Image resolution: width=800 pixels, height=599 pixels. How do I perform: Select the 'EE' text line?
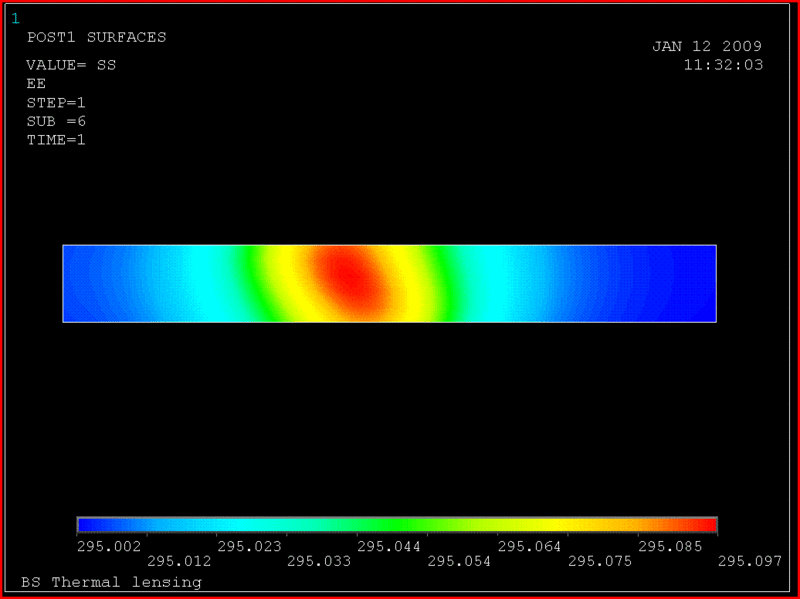pos(36,84)
